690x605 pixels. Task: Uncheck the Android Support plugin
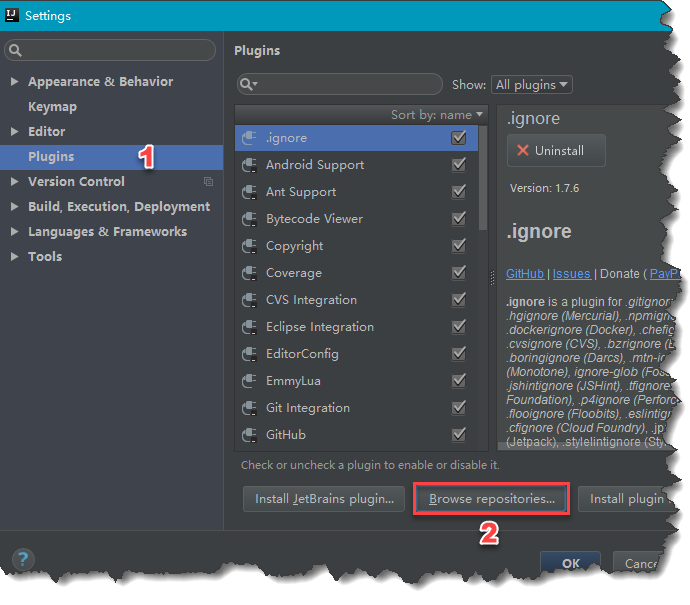[459, 165]
